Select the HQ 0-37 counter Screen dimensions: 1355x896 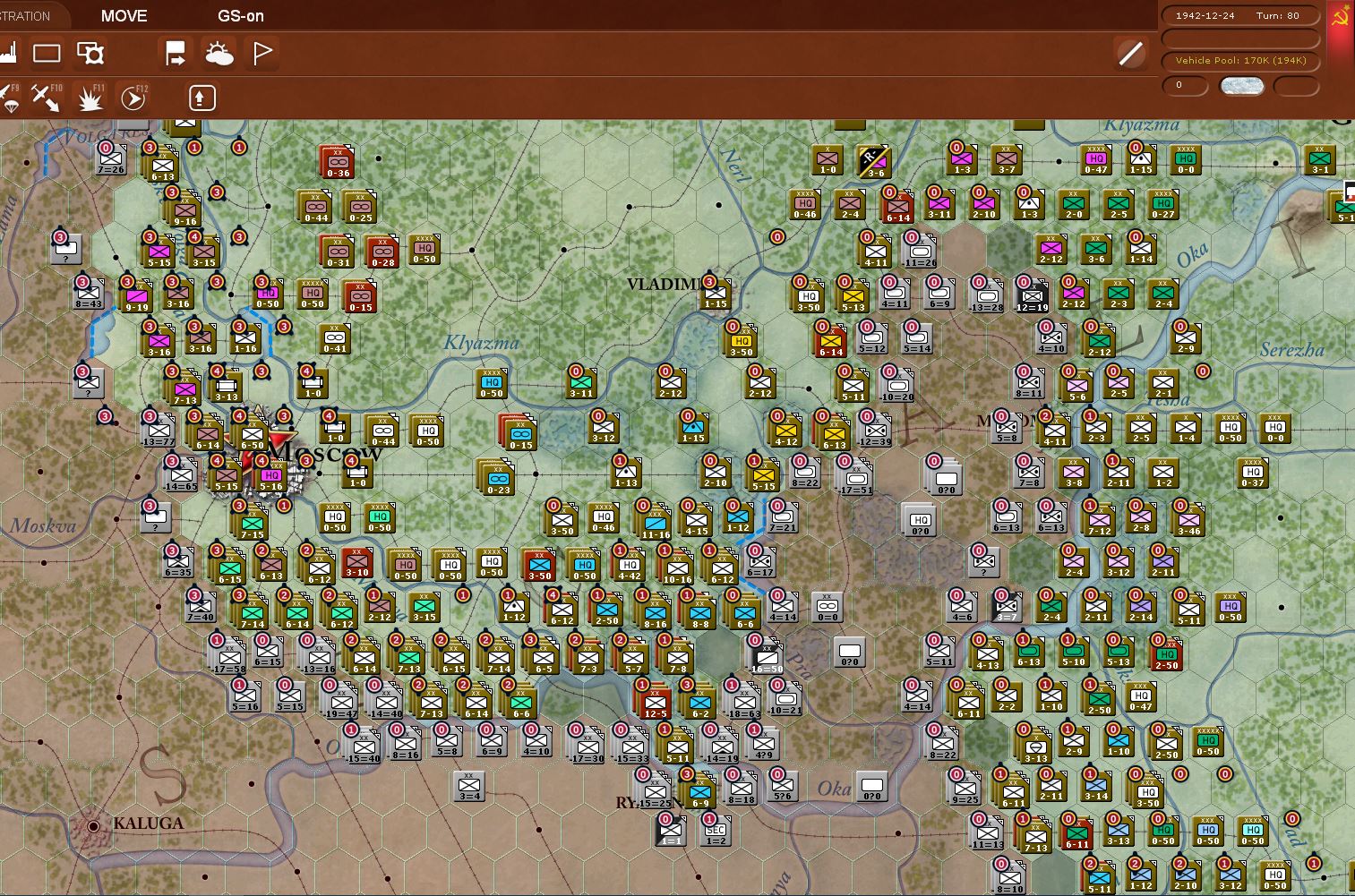point(1252,474)
